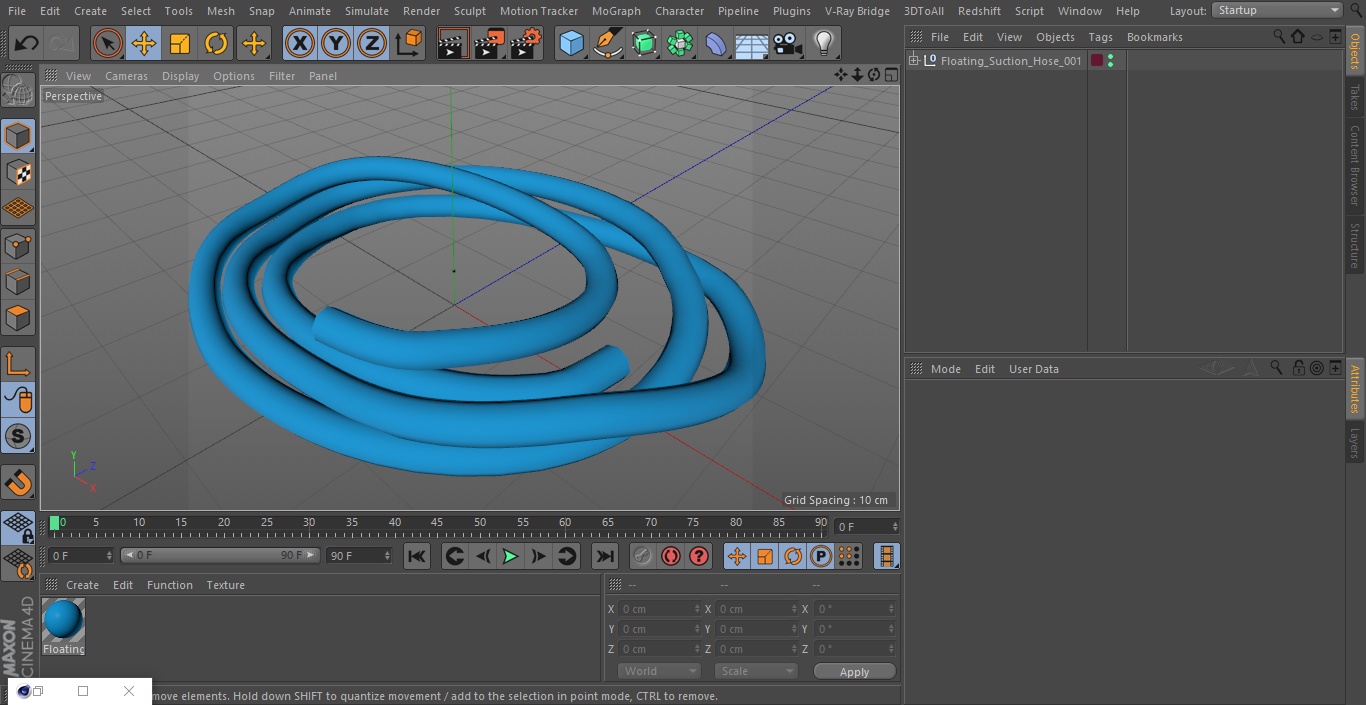Switch to Texture mode

(18, 173)
